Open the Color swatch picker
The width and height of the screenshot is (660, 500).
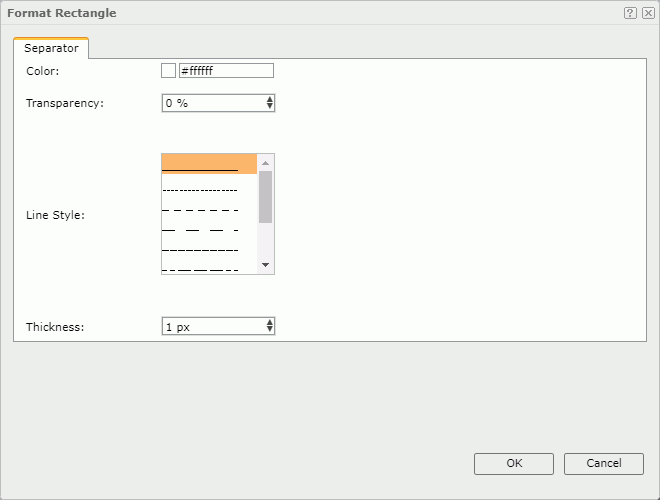pos(168,70)
